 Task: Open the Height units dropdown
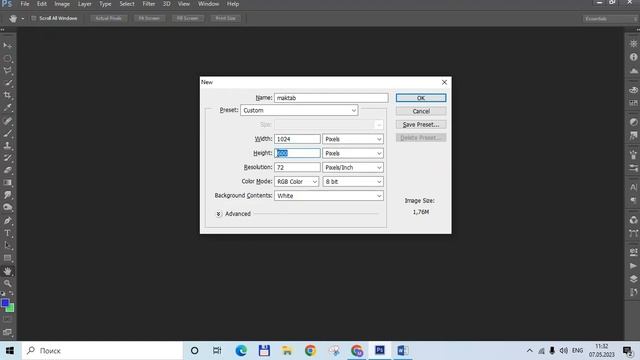[x=353, y=153]
